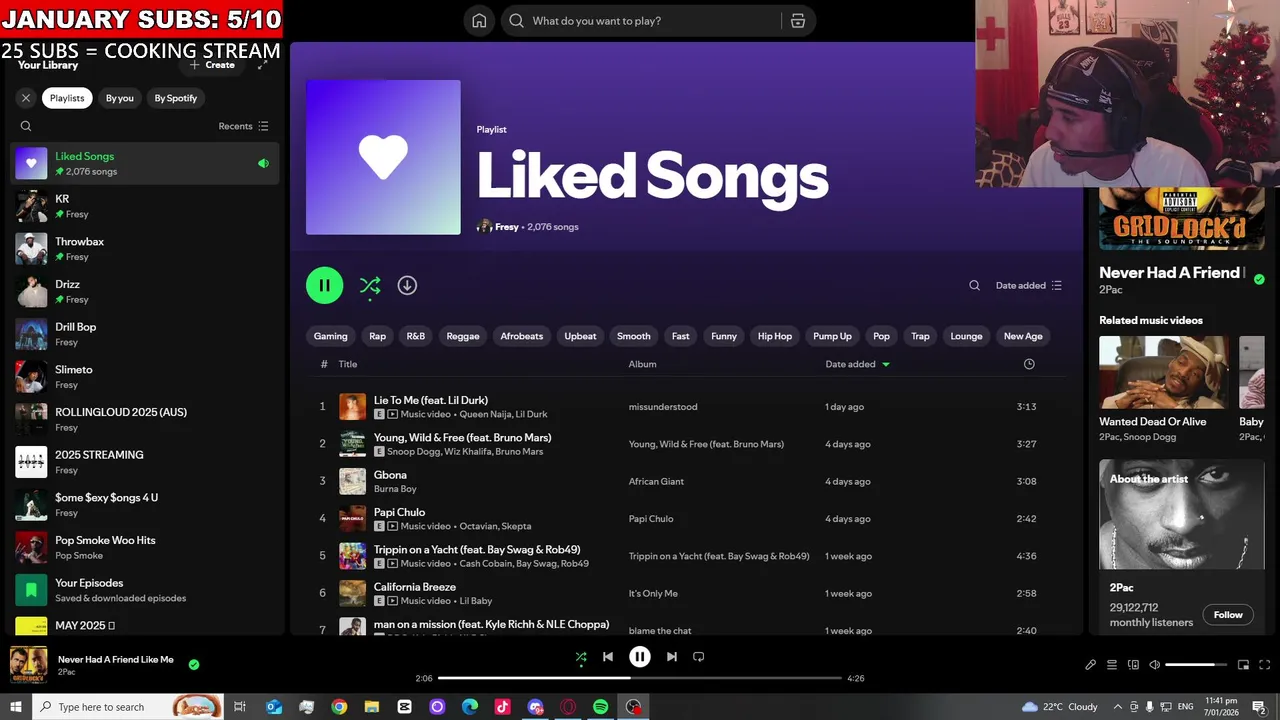Viewport: 1280px width, 720px height.
Task: Sort by the Title column header
Action: point(347,364)
